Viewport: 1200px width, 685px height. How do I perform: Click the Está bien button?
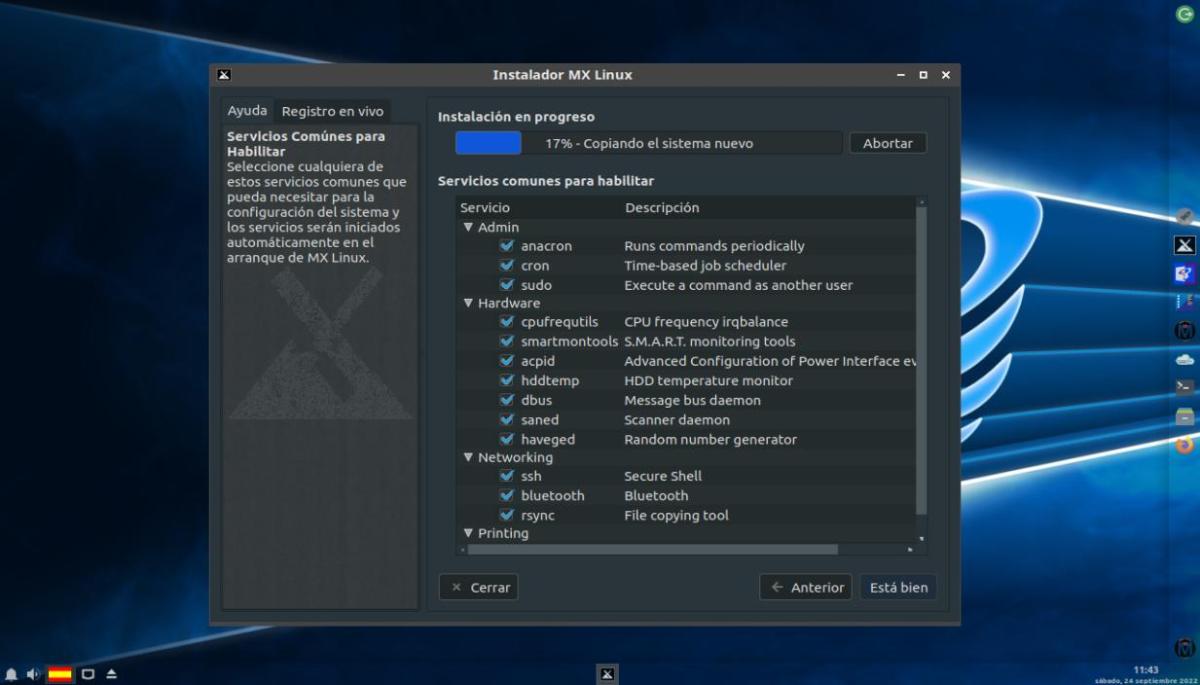point(898,587)
